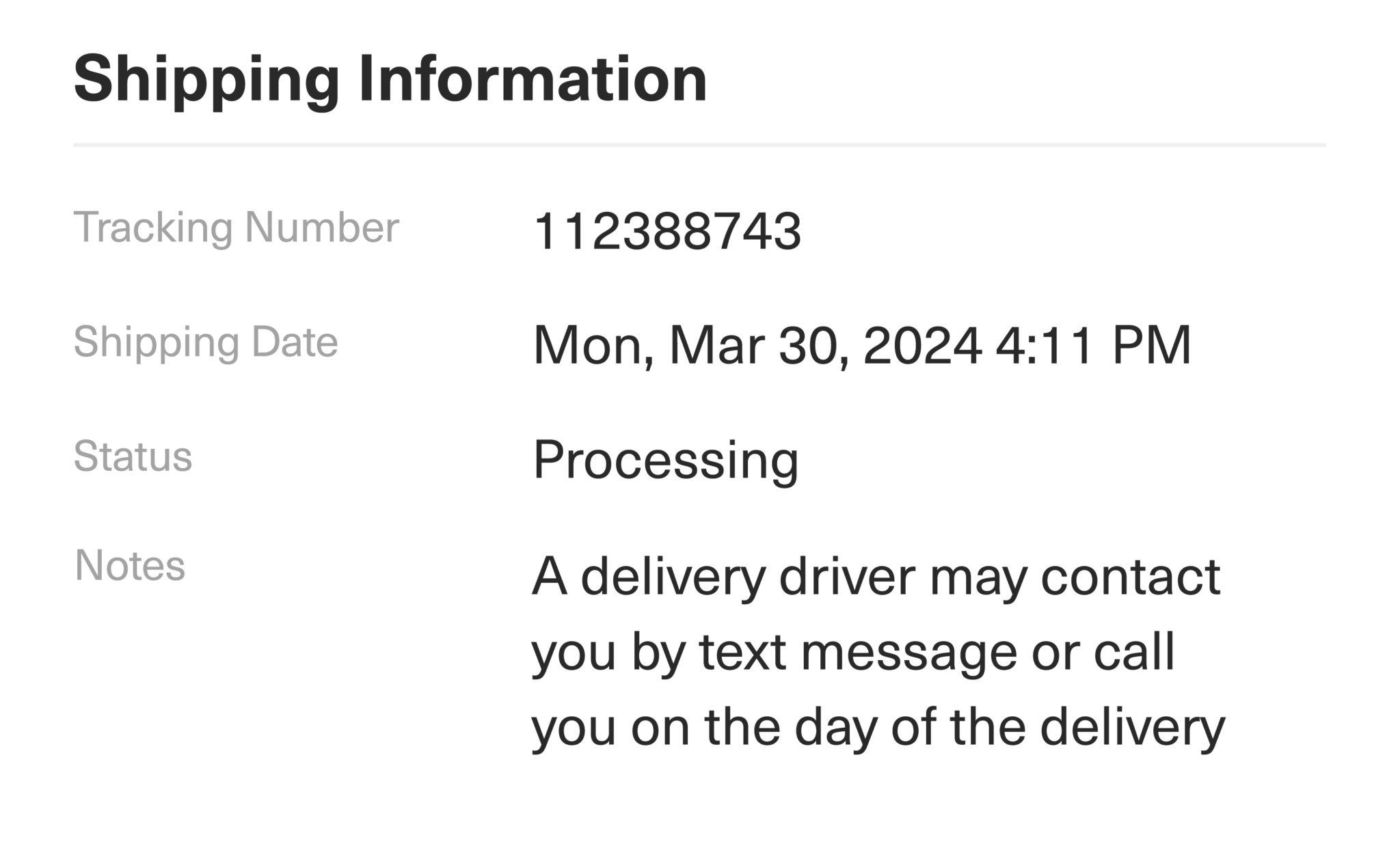Click the 4:11 PM shipping time
This screenshot has height=859, width=1400.
[x=1093, y=345]
